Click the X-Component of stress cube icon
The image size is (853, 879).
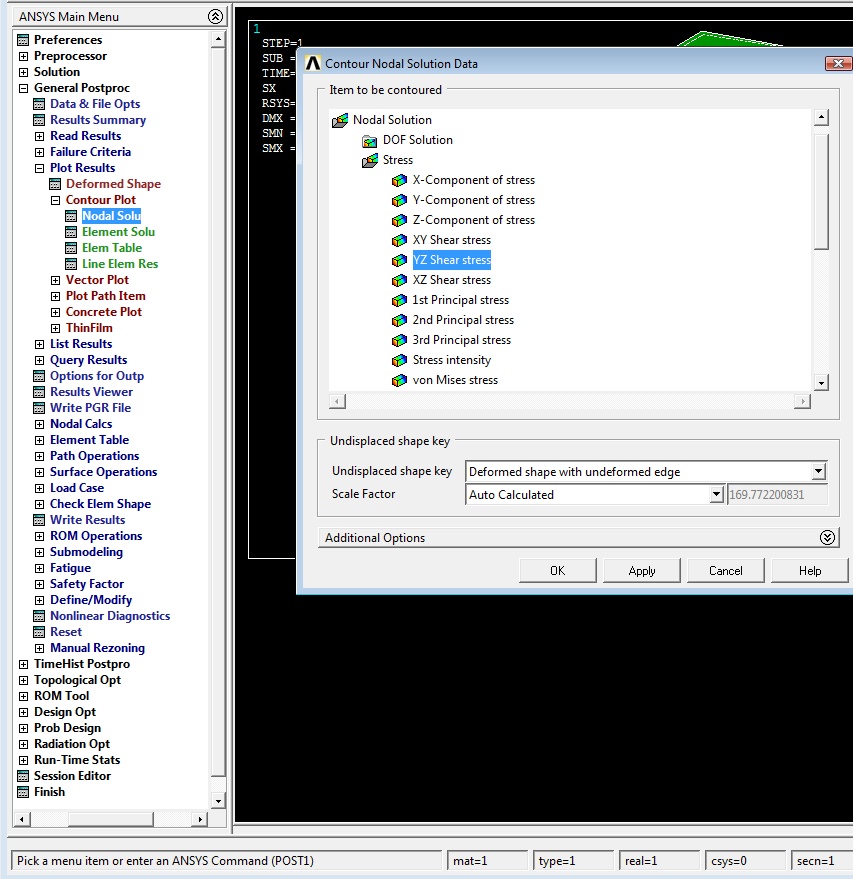(x=399, y=181)
